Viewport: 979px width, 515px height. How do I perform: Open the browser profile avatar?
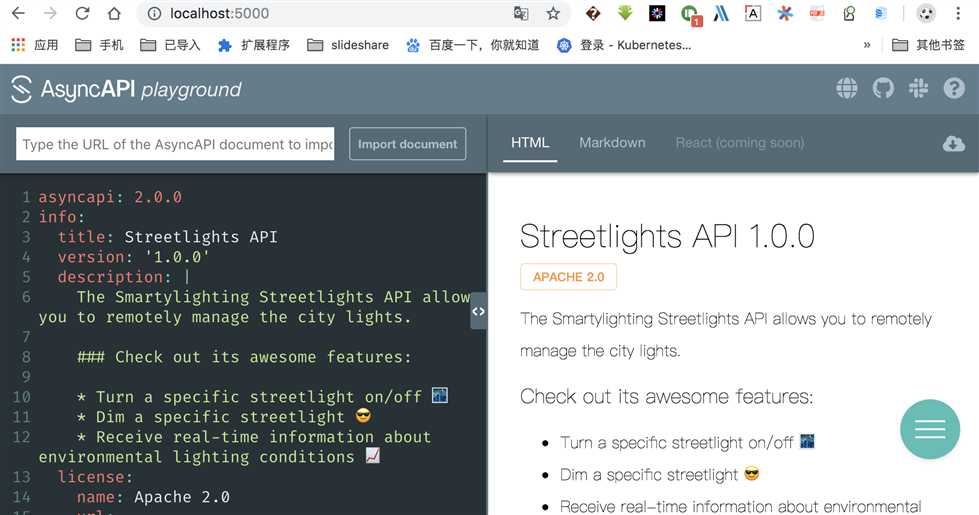926,13
